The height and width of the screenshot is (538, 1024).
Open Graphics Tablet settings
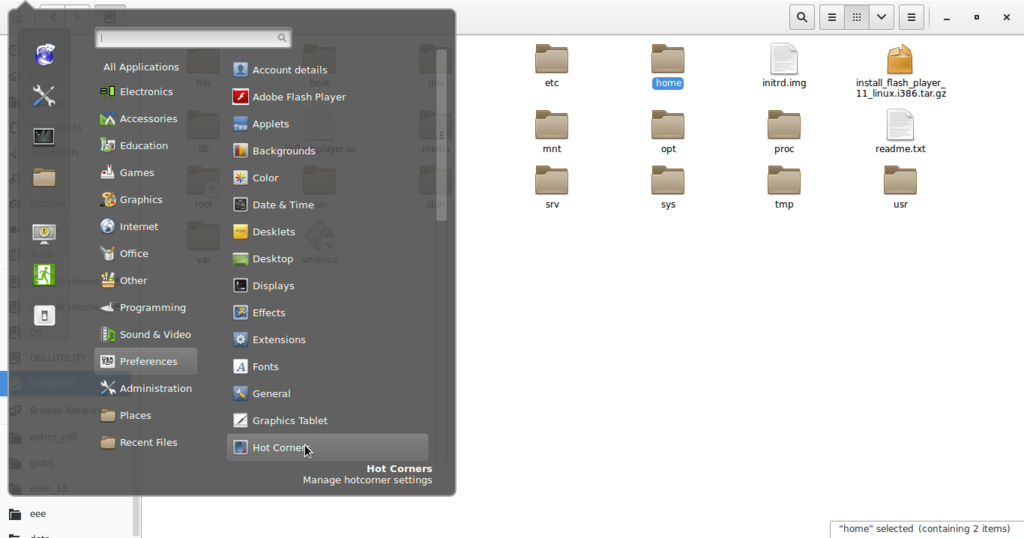tap(327, 420)
